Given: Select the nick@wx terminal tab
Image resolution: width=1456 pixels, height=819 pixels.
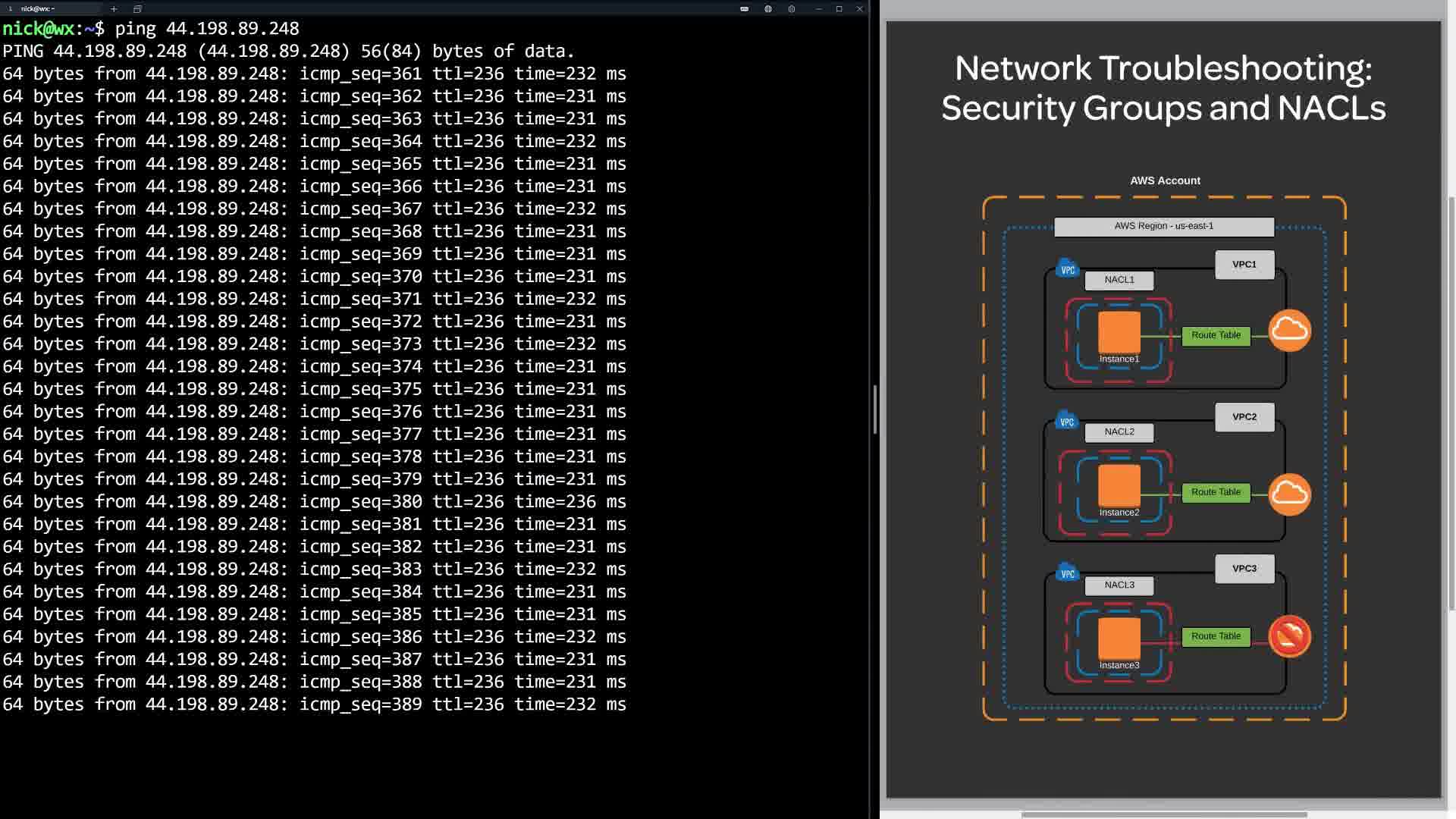Looking at the screenshot, I should click(x=38, y=9).
